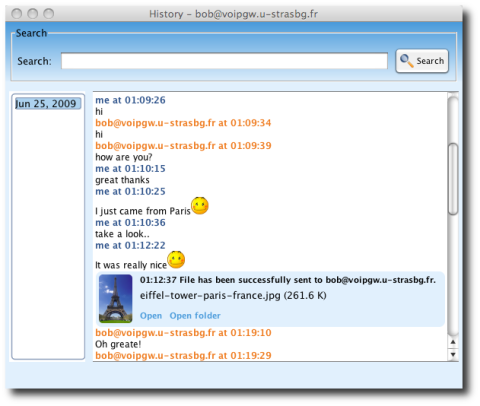Click 'bob@voipgw.u-strasbg.fr at 01:09:34' header
The height and width of the screenshot is (406, 480).
coord(183,123)
